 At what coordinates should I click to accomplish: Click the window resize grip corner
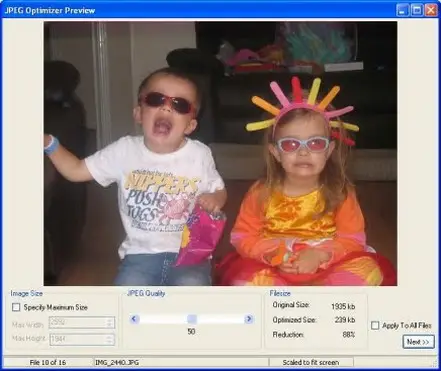pos(435,363)
